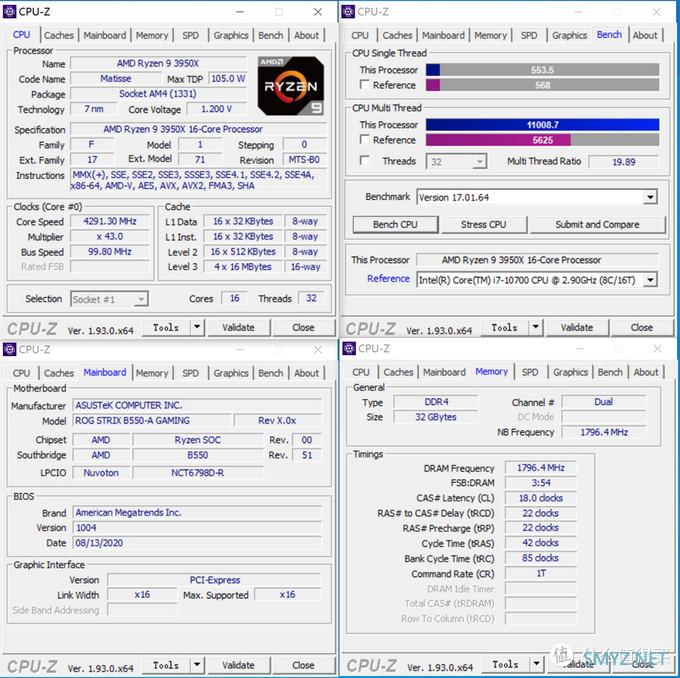Click the LPCIO chip value NCT6798D-R
Viewport: 680px width, 678px height.
pos(198,472)
